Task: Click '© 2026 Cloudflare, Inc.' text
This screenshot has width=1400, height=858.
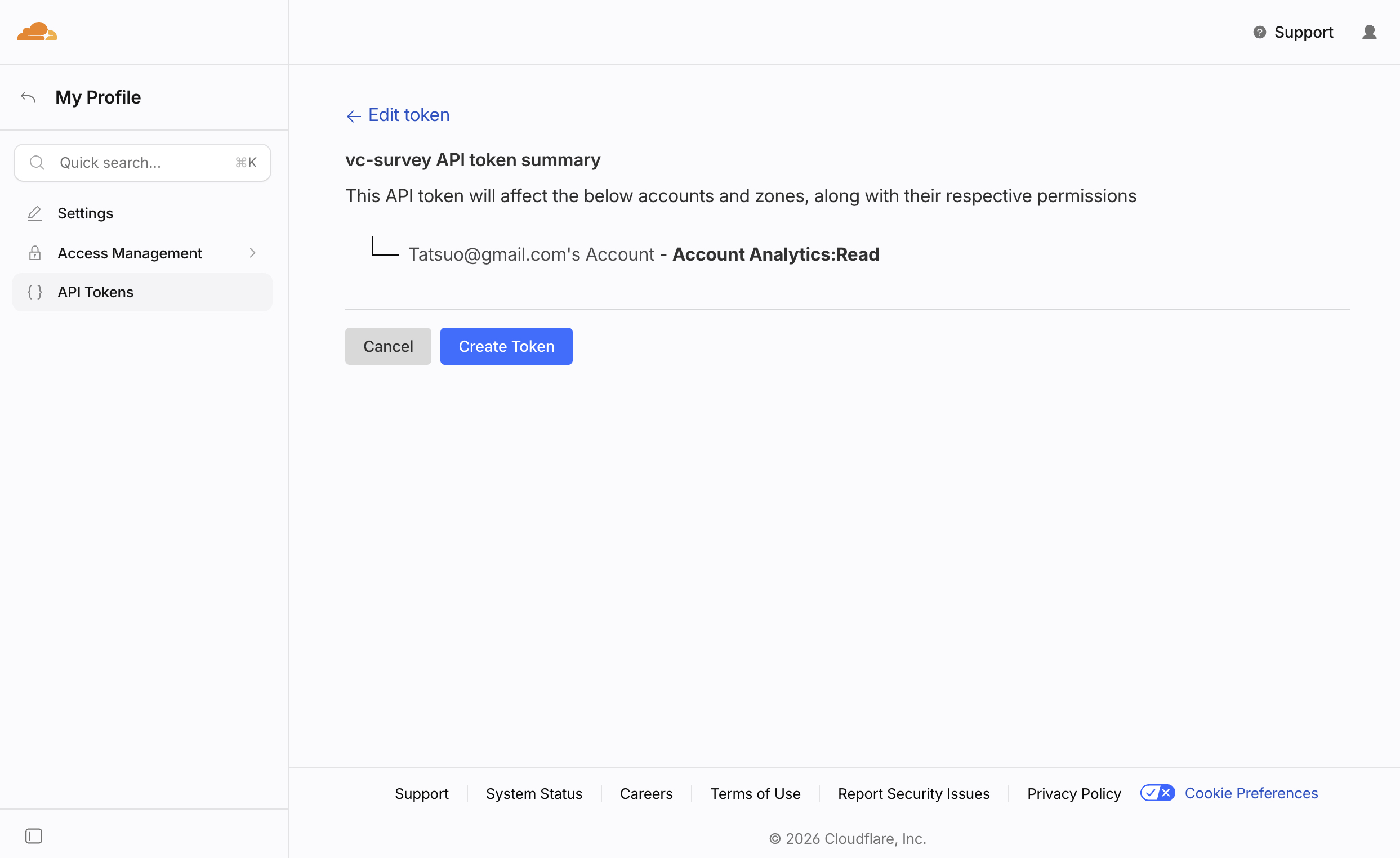Action: [848, 838]
